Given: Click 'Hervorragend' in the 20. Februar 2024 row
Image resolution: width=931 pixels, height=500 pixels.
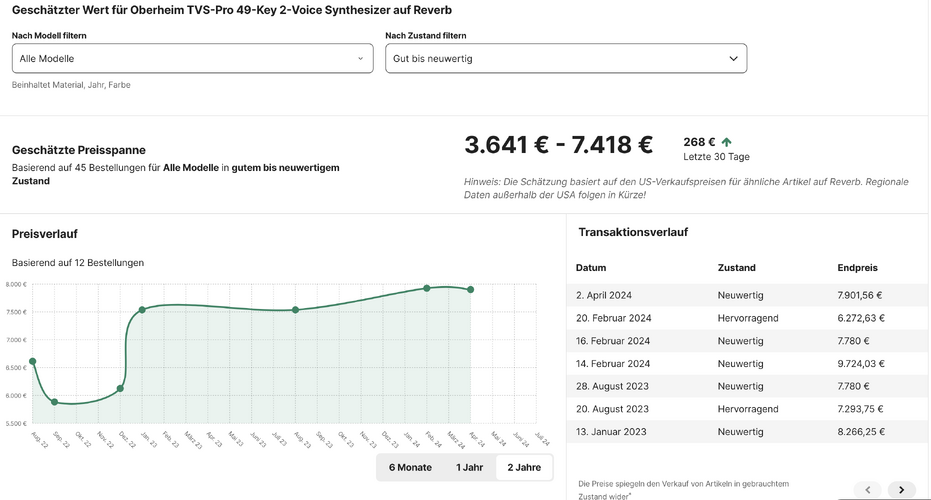Looking at the screenshot, I should (748, 318).
